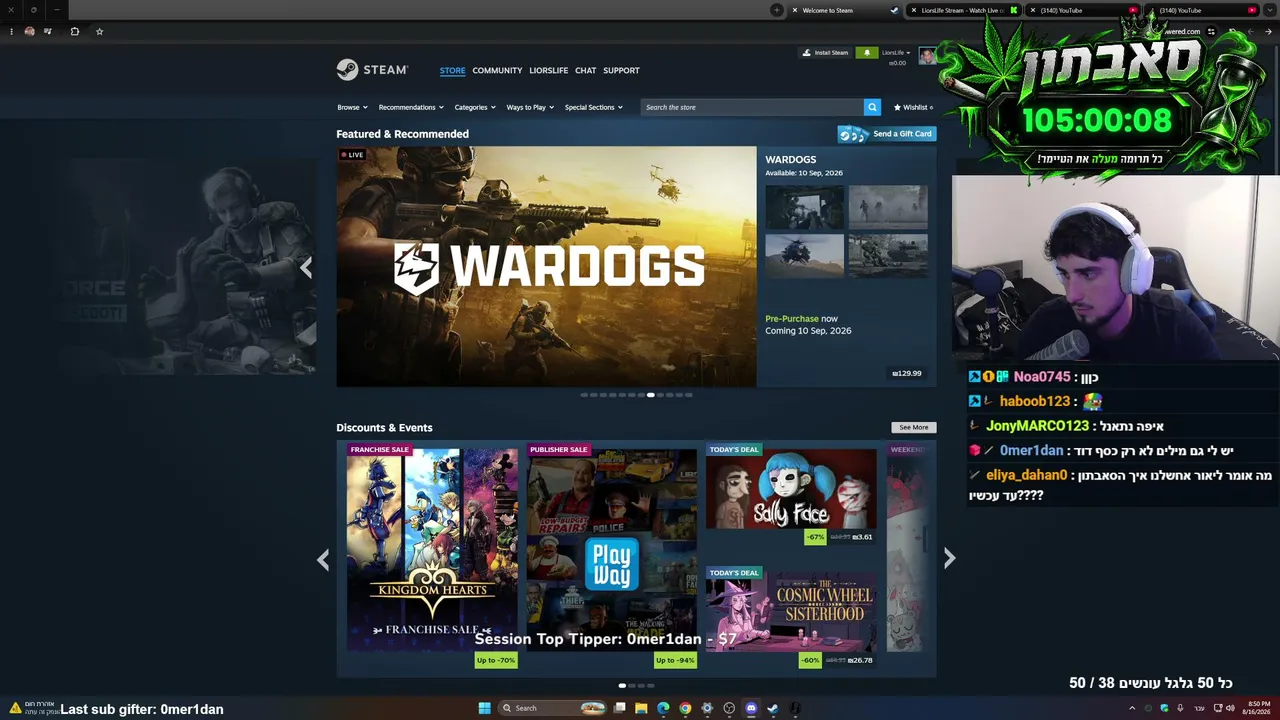Open the Ways to Play dropdown
This screenshot has width=1280, height=720.
530,107
